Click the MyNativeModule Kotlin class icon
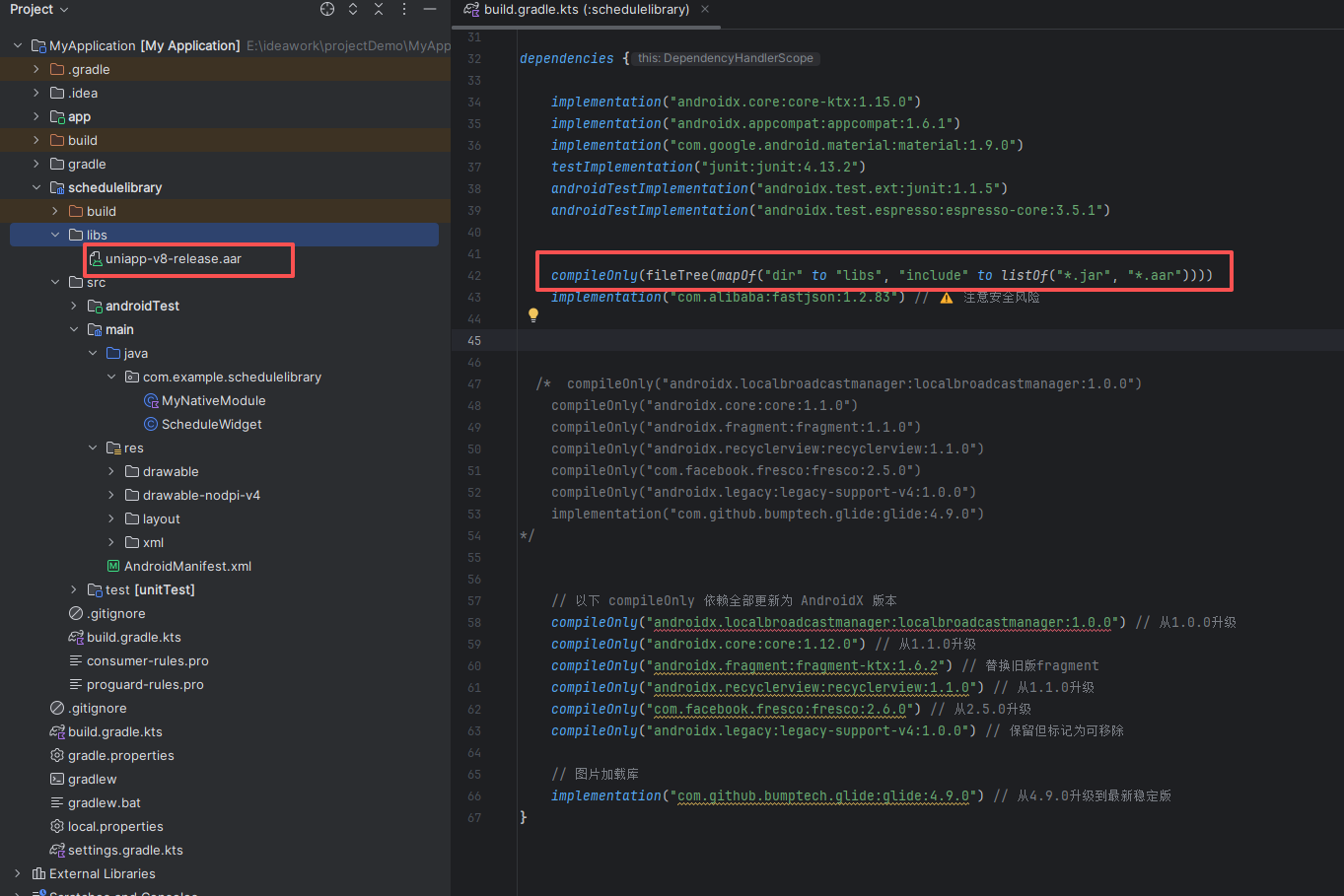Viewport: 1344px width, 896px height. (151, 400)
